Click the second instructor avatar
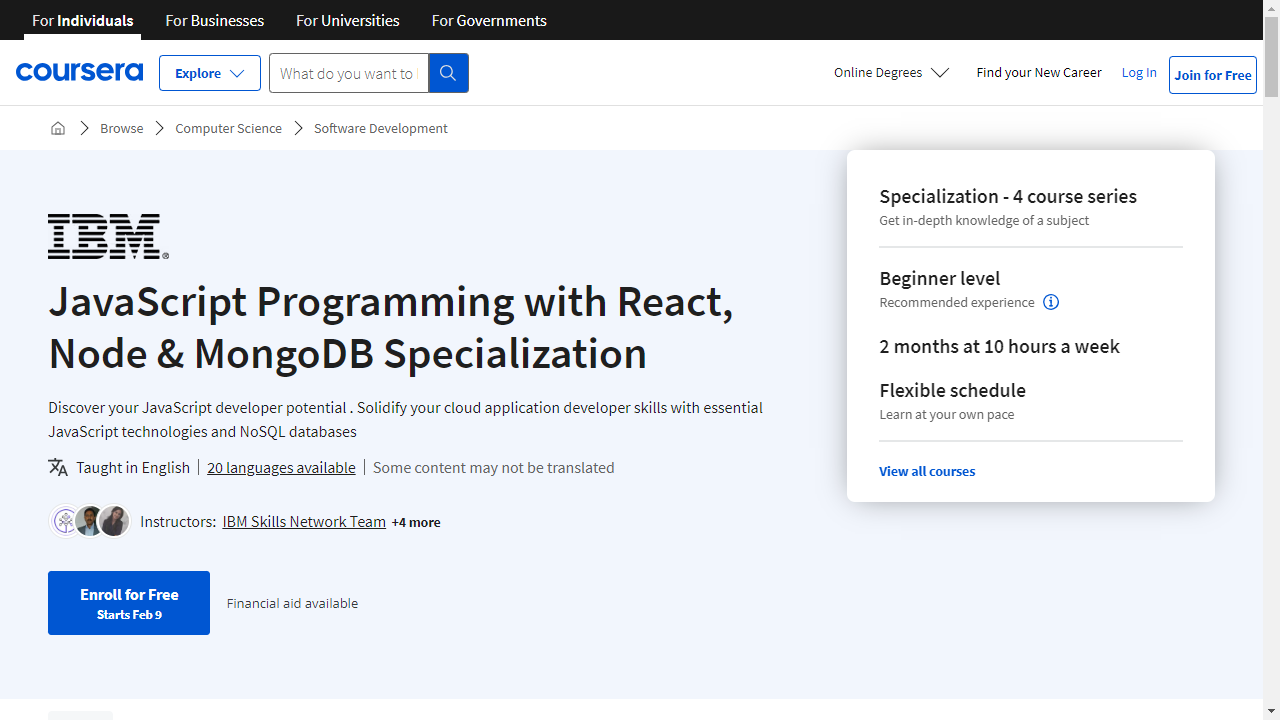Image resolution: width=1280 pixels, height=720 pixels. [89, 521]
